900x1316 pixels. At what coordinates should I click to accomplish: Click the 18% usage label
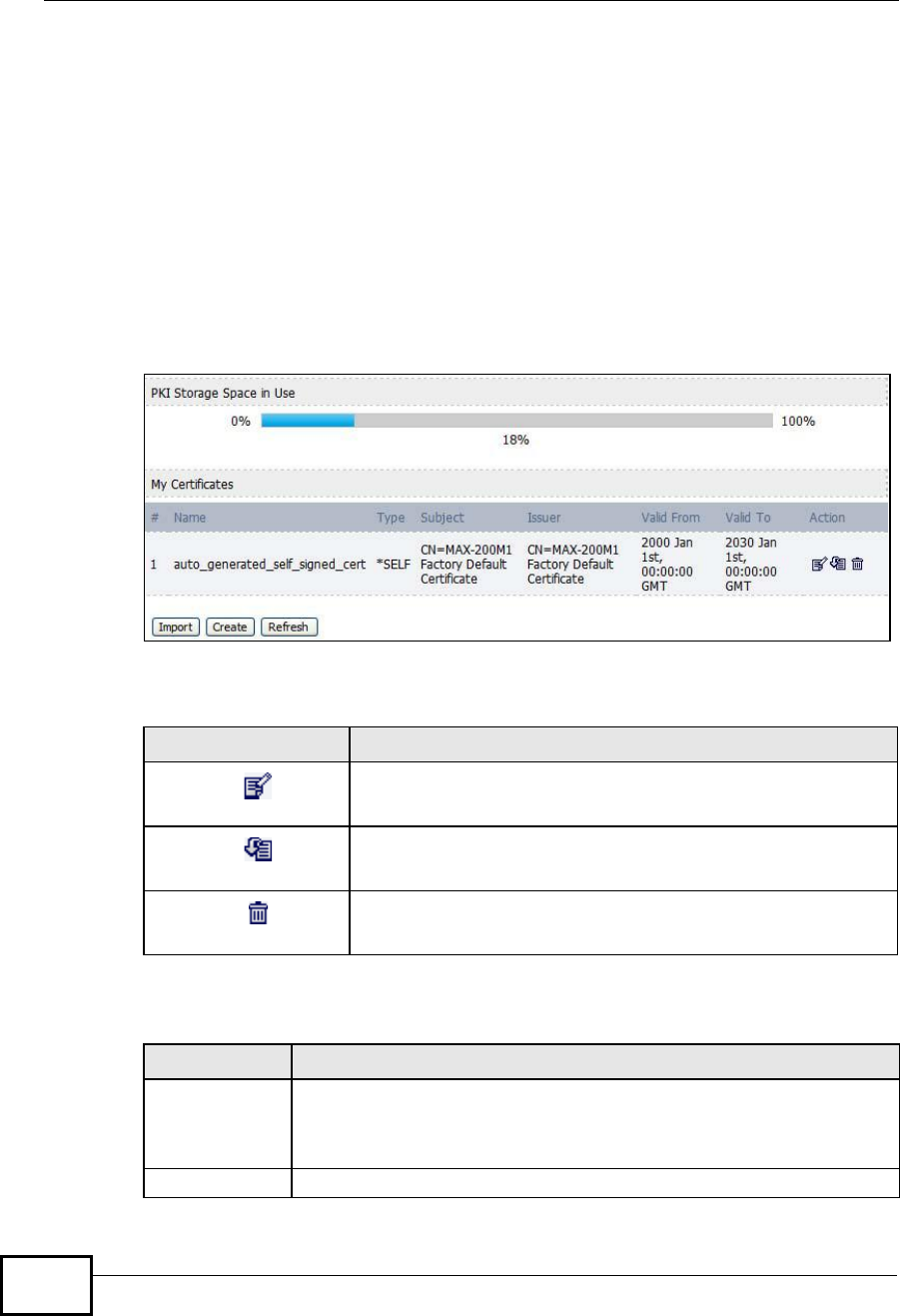(x=515, y=440)
